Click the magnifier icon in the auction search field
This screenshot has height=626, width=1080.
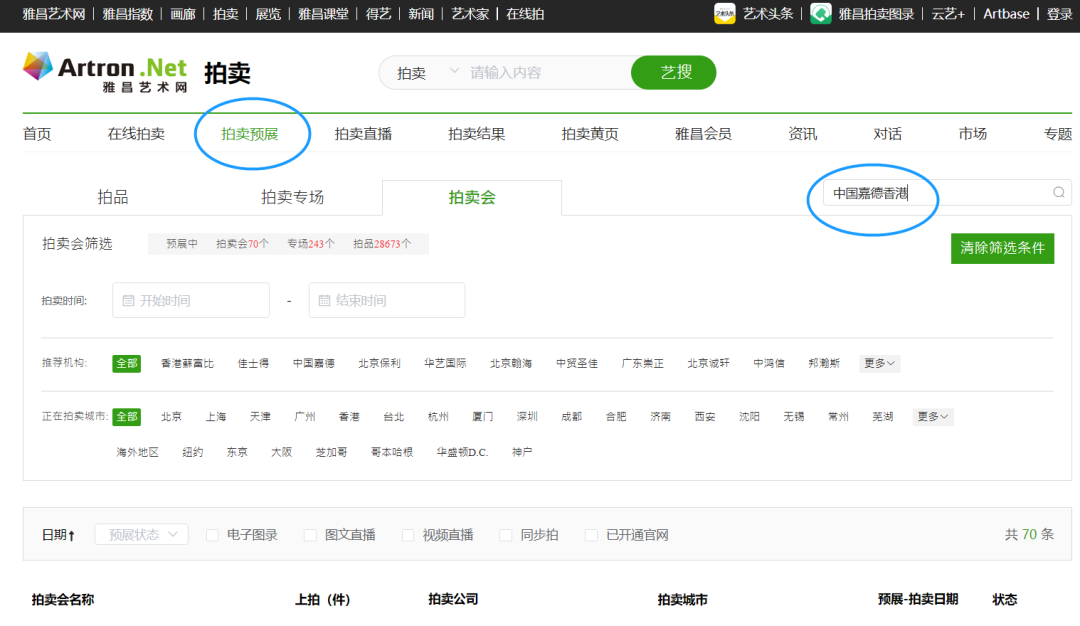pyautogui.click(x=1059, y=193)
